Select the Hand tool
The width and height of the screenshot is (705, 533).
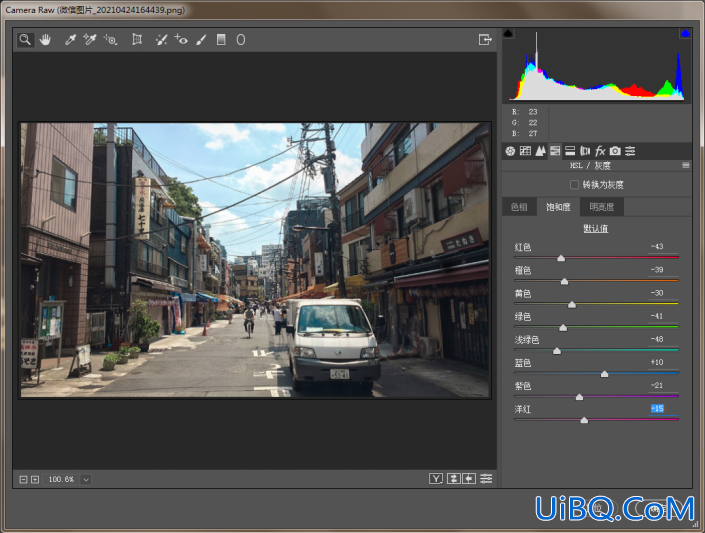point(45,40)
